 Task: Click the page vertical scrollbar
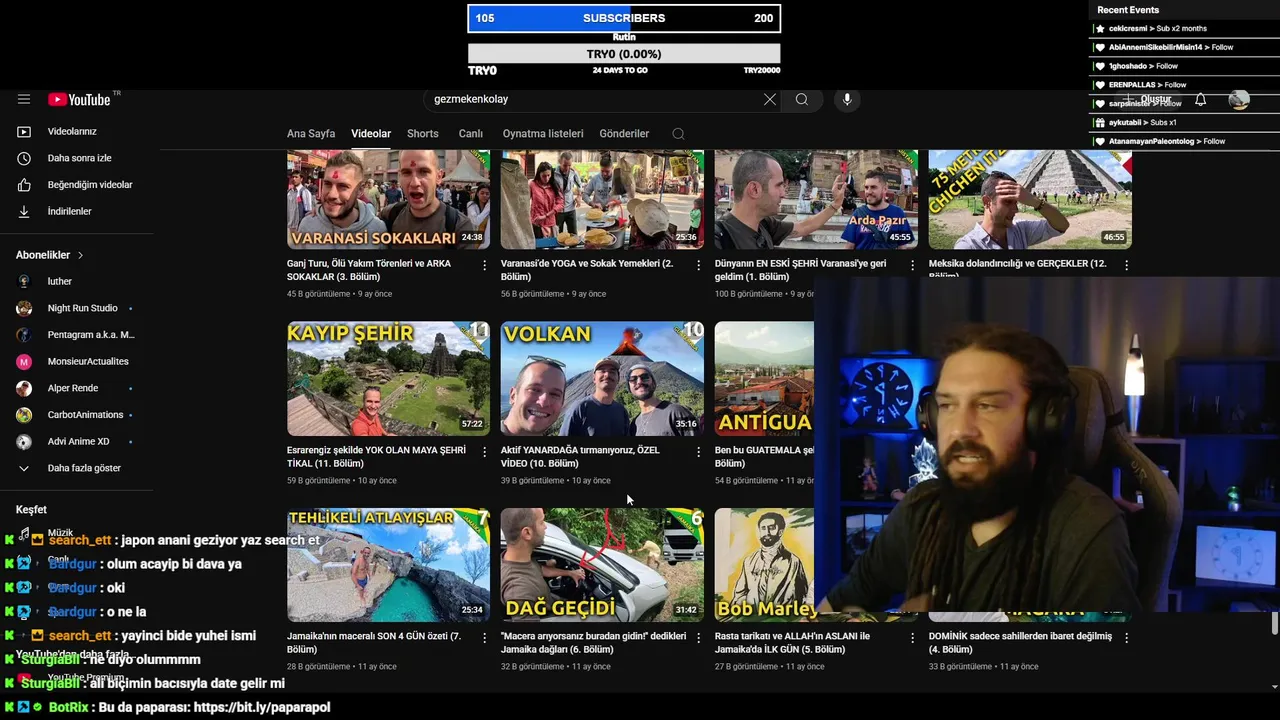click(x=1274, y=624)
